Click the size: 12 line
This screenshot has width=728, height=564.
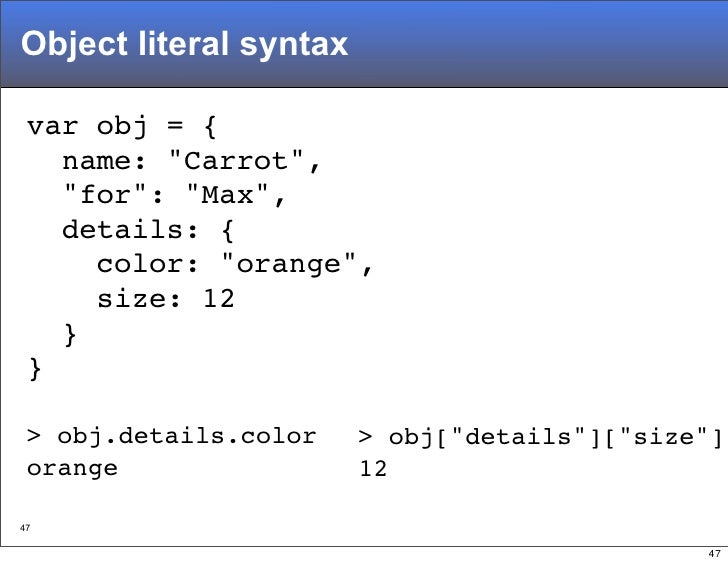click(166, 298)
